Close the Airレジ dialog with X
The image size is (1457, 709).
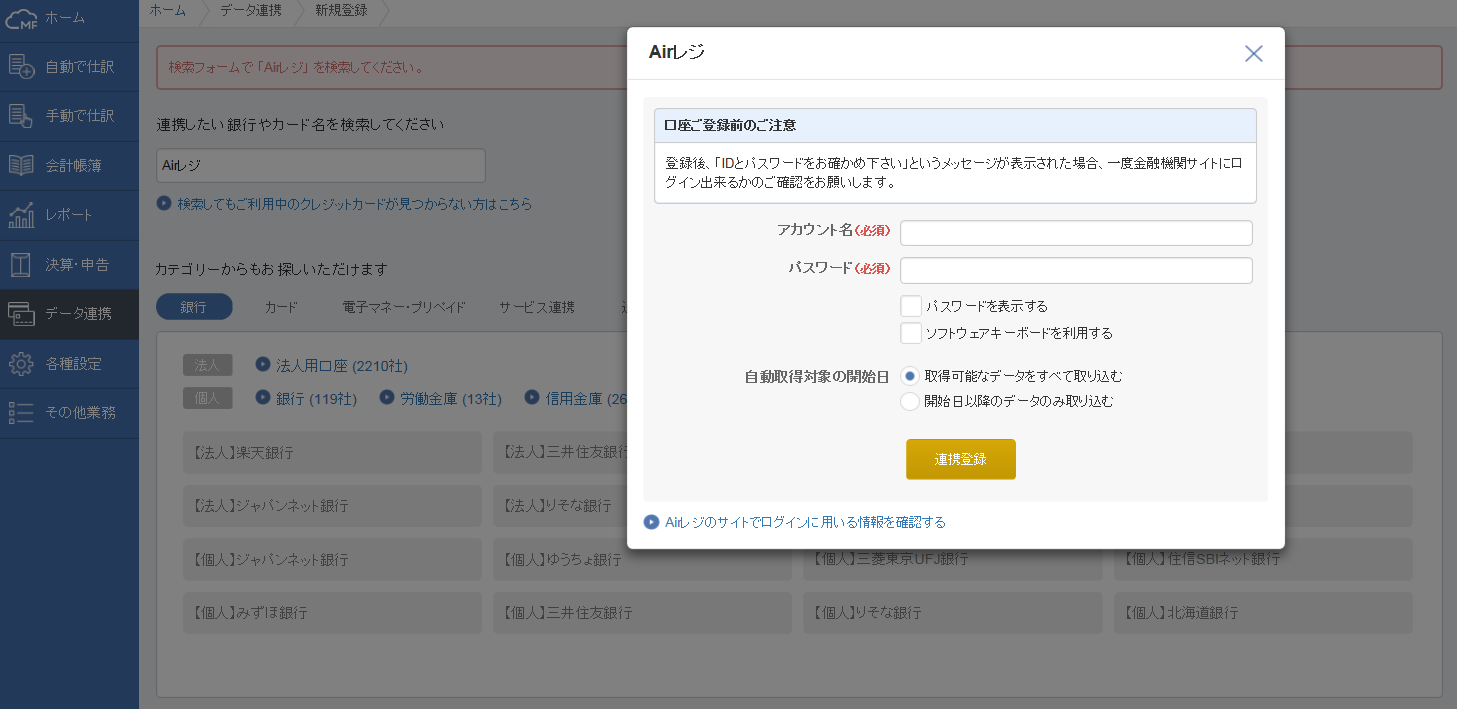click(x=1253, y=53)
